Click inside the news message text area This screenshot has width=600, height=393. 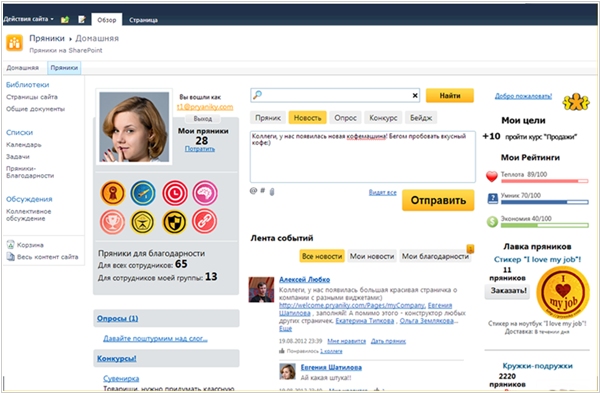click(363, 157)
